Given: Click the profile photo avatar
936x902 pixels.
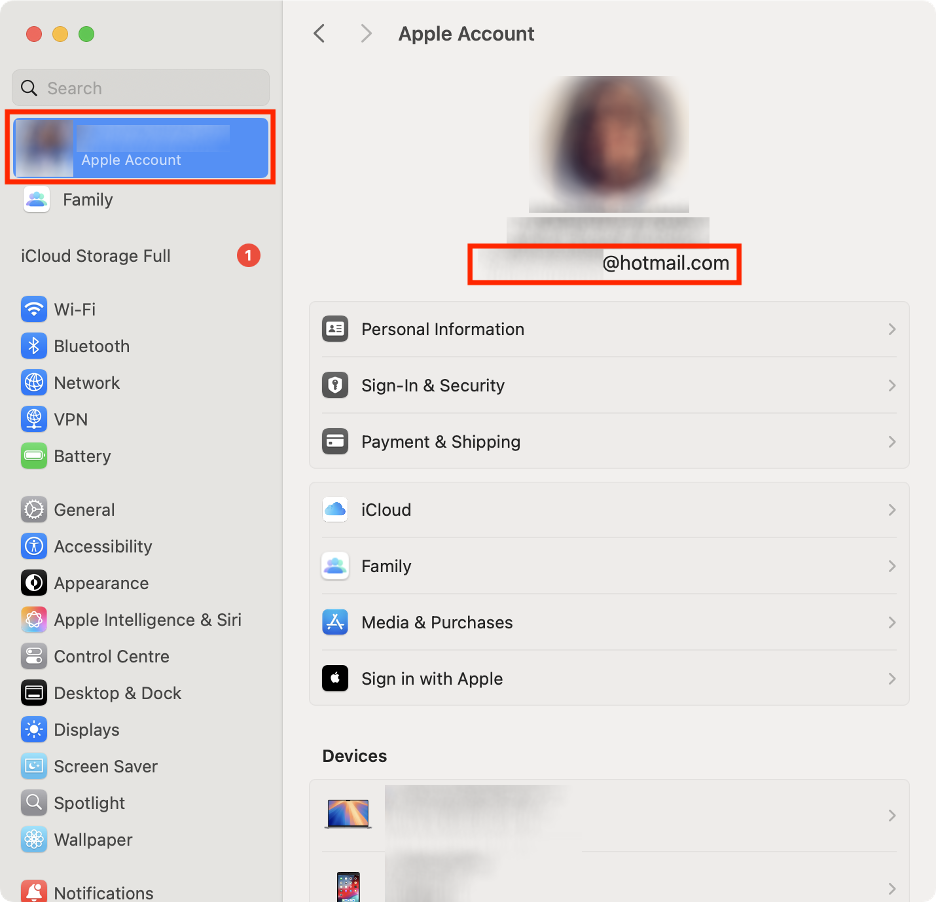Looking at the screenshot, I should (x=609, y=143).
